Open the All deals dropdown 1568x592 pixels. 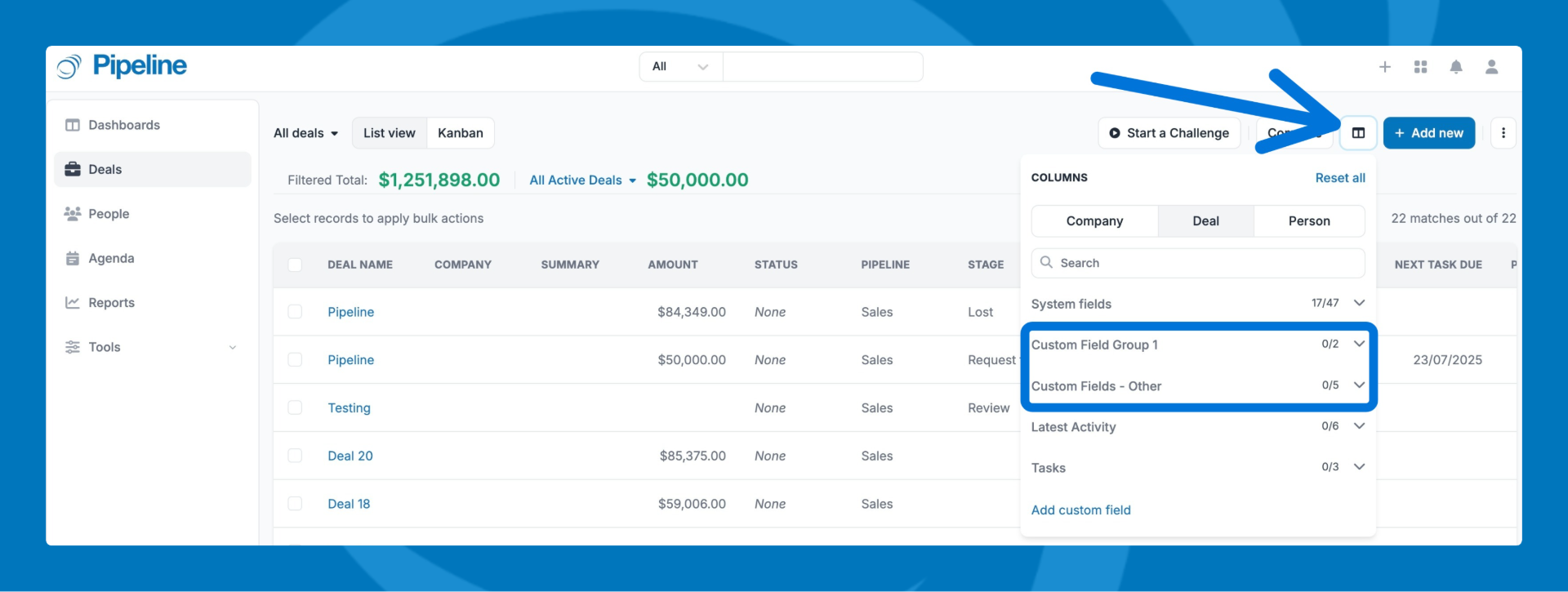[x=305, y=133]
